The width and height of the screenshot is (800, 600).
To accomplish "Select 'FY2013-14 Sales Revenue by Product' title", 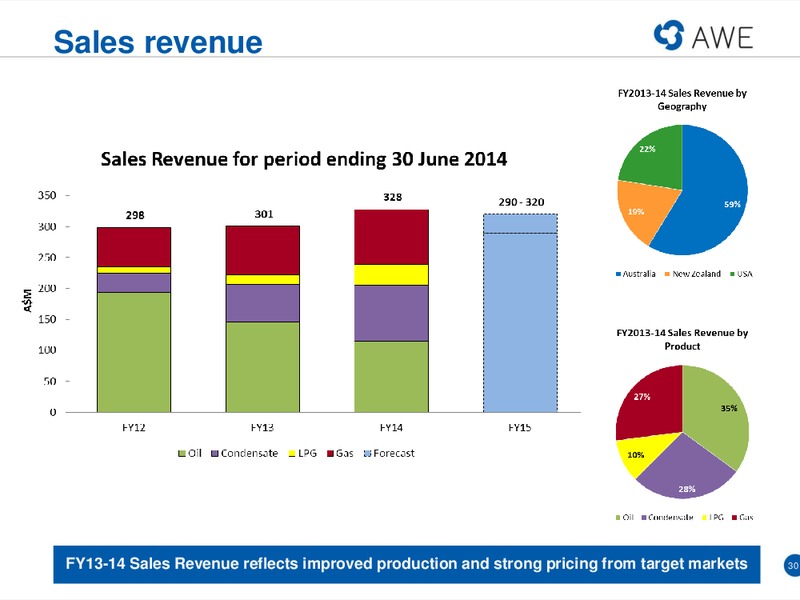I will (682, 340).
